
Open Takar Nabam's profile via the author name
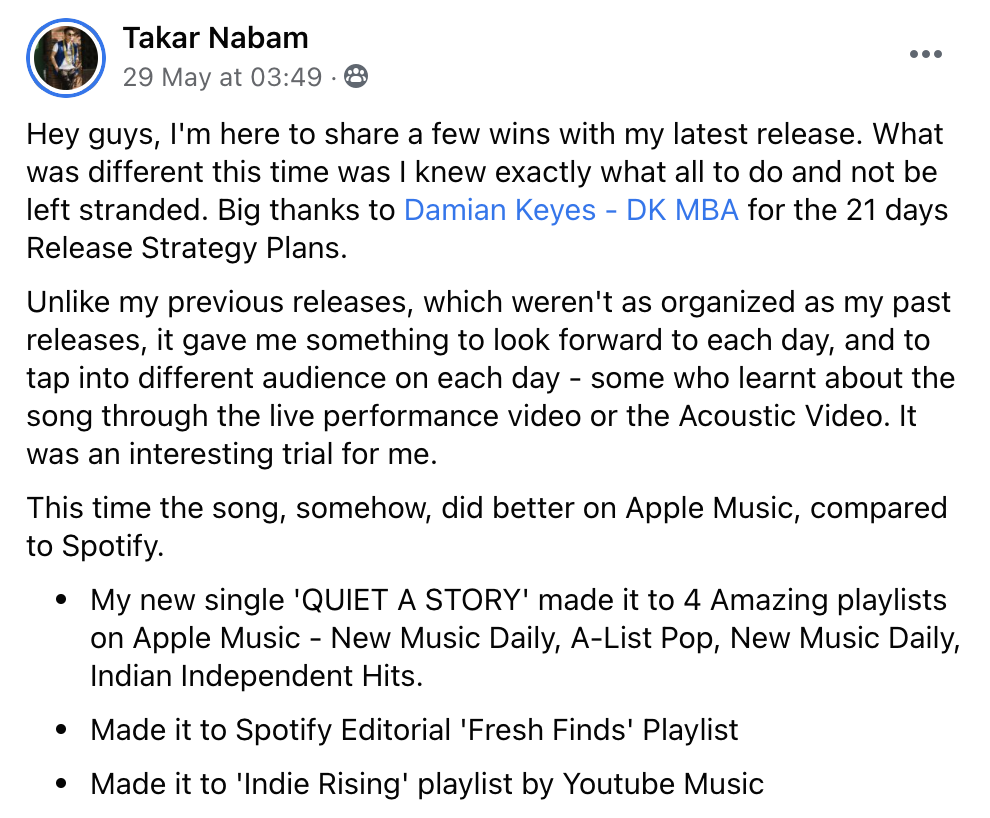click(x=215, y=38)
